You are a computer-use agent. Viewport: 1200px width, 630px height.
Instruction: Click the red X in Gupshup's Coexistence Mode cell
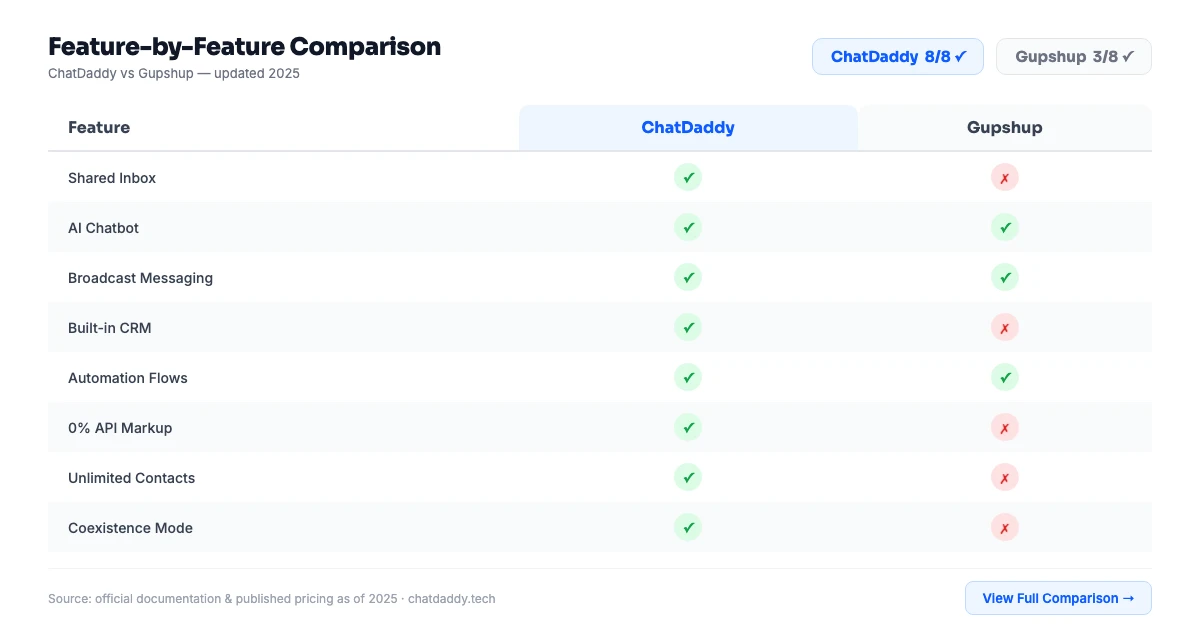(1005, 527)
